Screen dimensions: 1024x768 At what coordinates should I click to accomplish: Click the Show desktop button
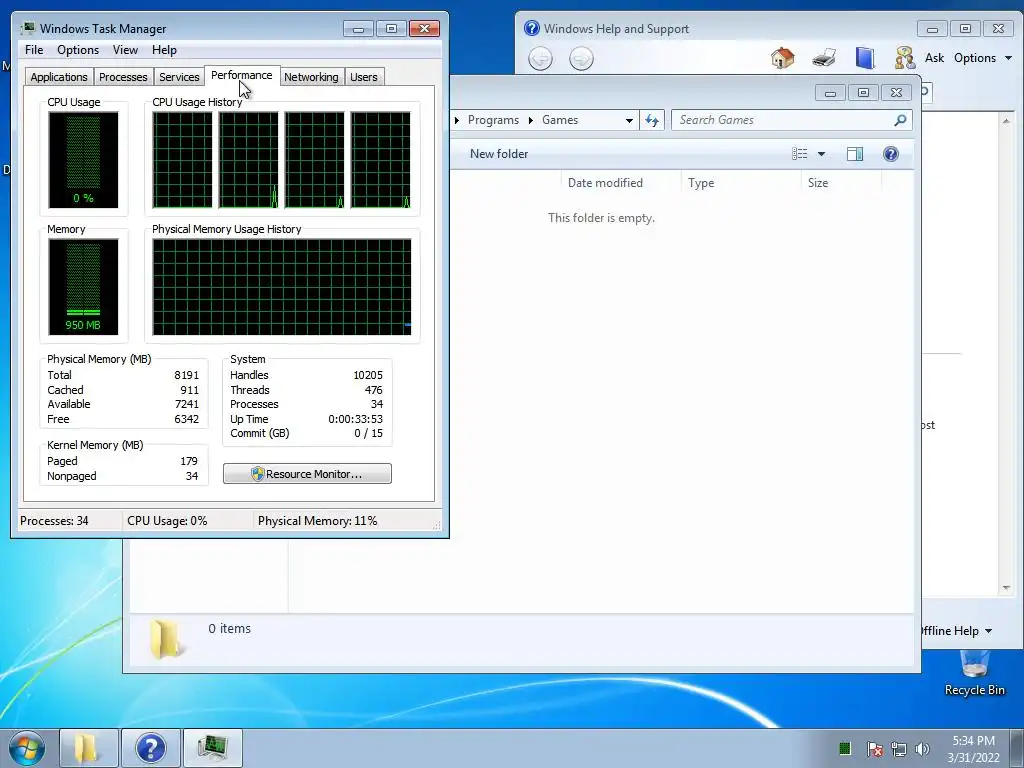click(x=1017, y=748)
